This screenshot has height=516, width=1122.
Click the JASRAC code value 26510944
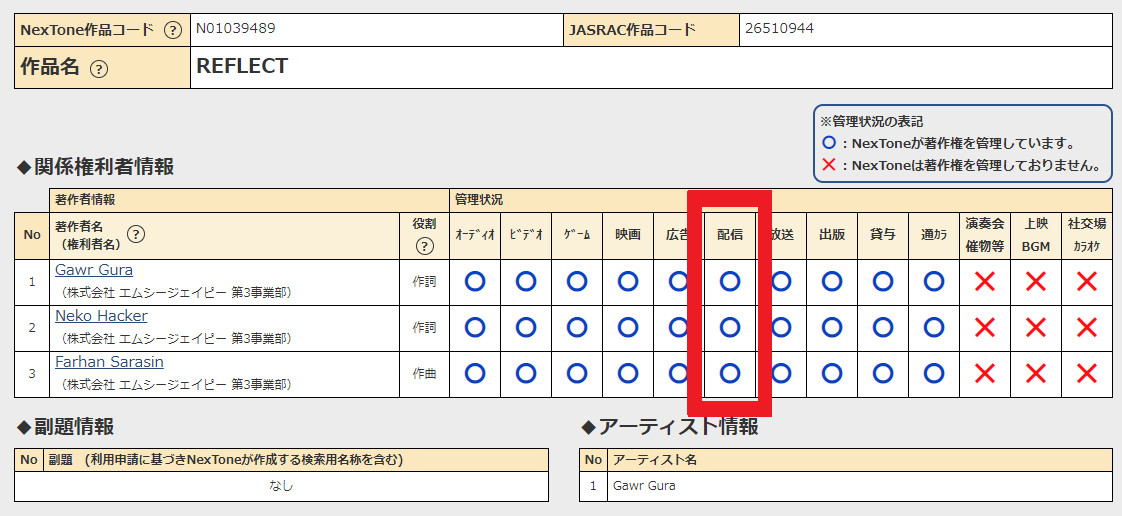pos(779,29)
